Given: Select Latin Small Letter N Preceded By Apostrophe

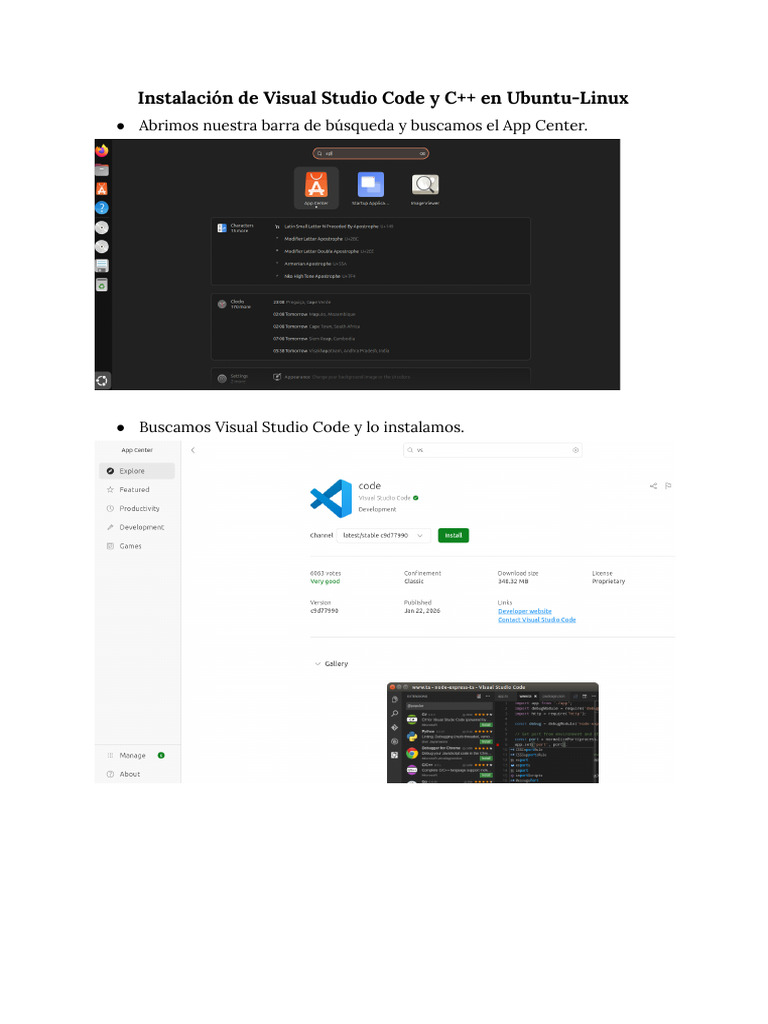Looking at the screenshot, I should click(334, 227).
